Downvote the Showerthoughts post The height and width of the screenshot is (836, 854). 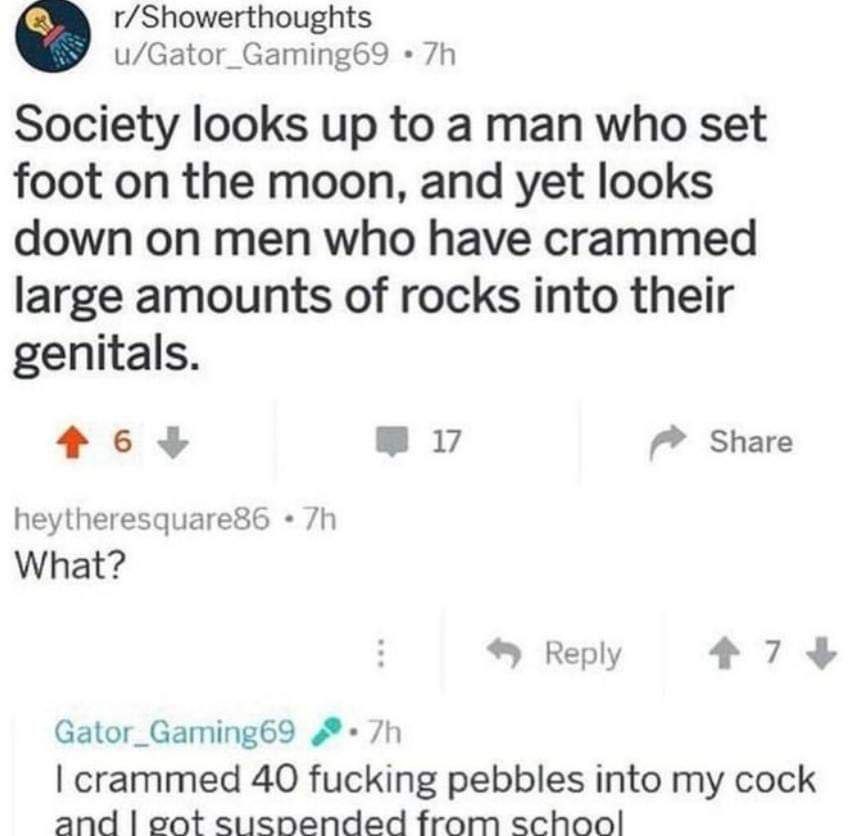[173, 442]
